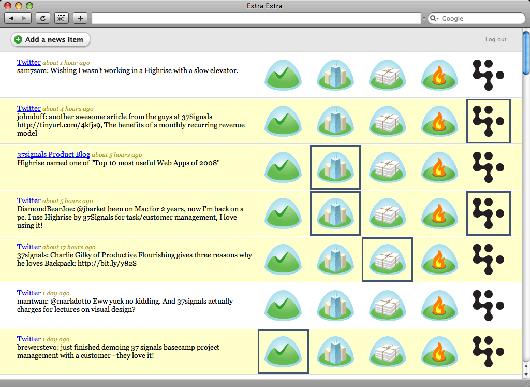The width and height of the screenshot is (530, 387).
Task: Open the 37signals Product Blog link
Action: point(53,154)
